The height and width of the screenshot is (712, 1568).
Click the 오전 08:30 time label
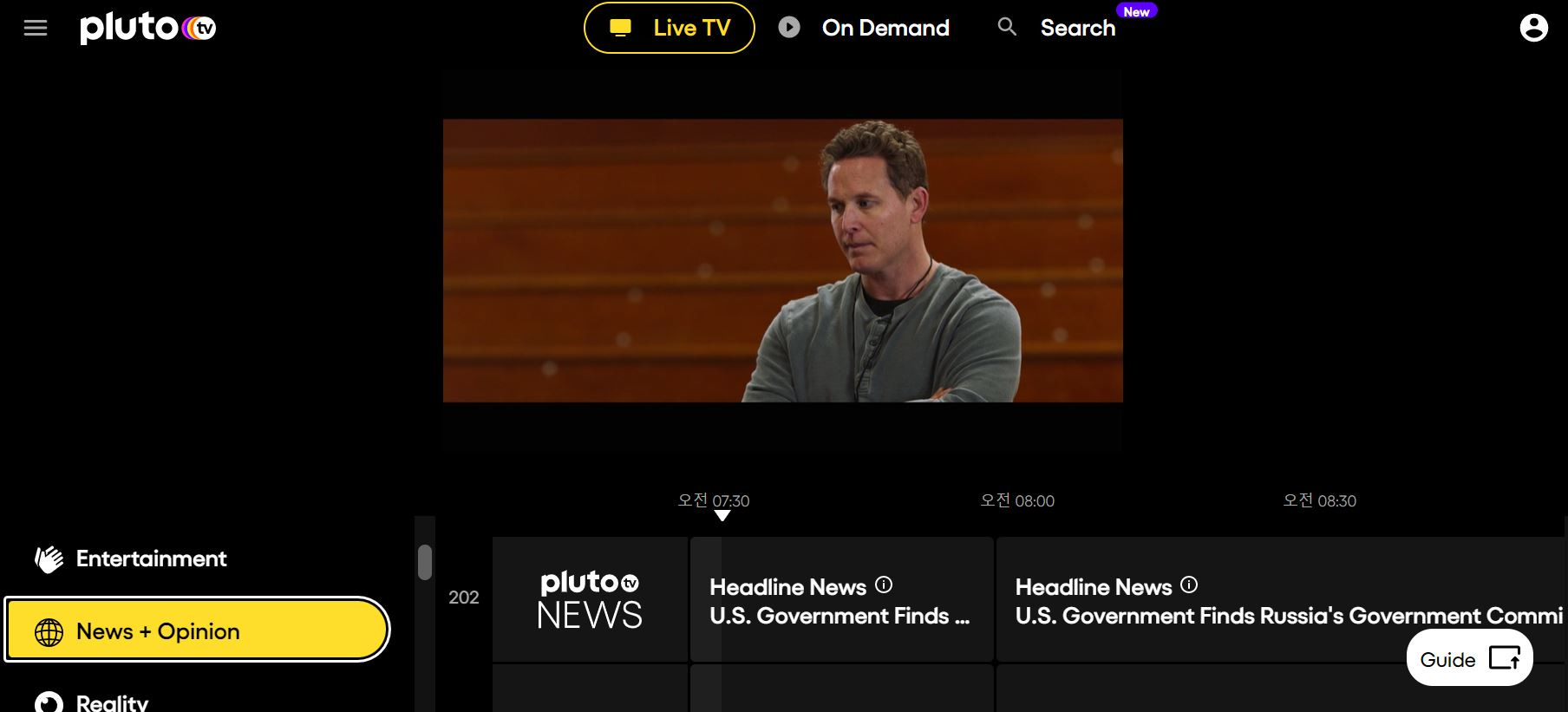[1319, 500]
